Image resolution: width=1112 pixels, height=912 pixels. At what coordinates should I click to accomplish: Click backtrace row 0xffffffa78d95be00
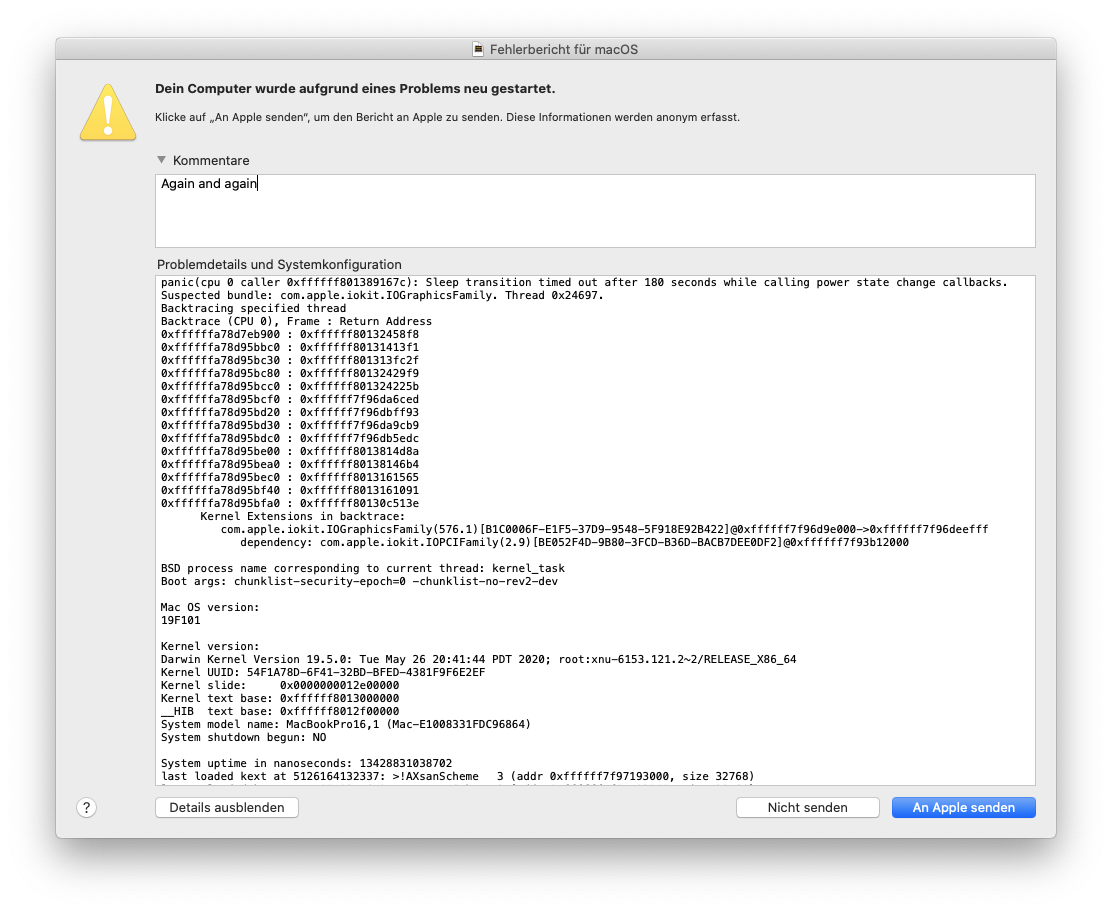coord(289,451)
